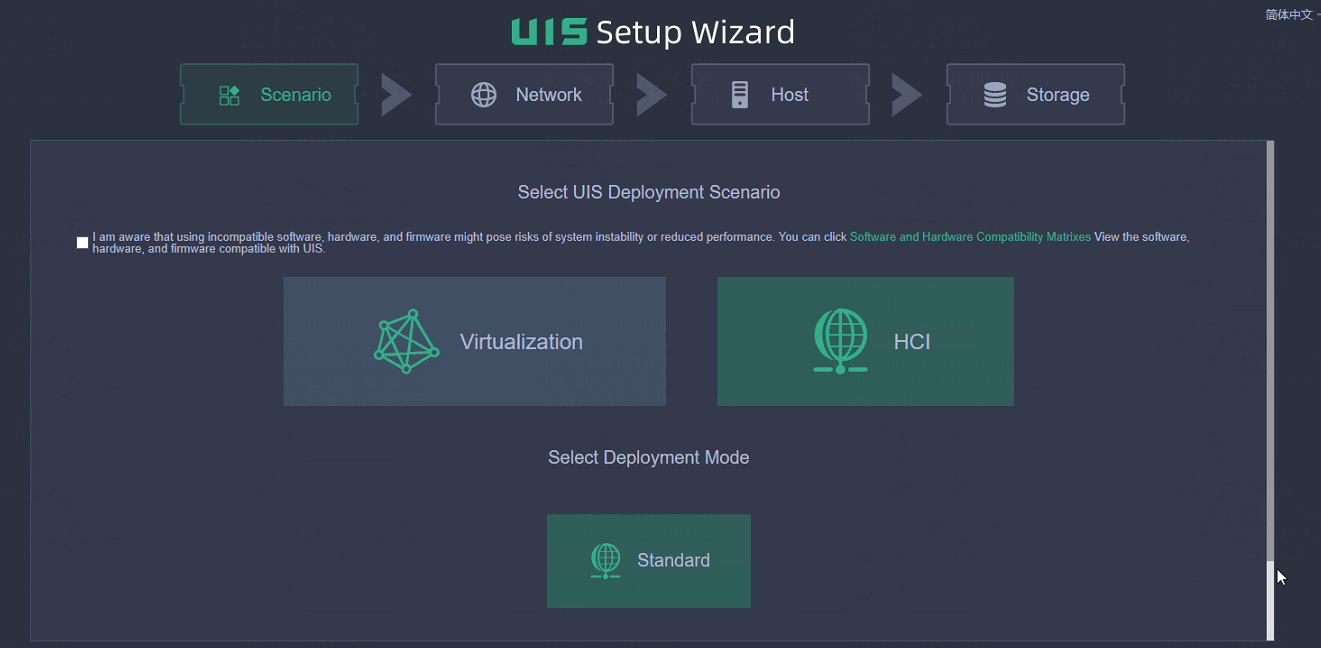
Task: Click the Storage step database icon
Action: tap(995, 95)
